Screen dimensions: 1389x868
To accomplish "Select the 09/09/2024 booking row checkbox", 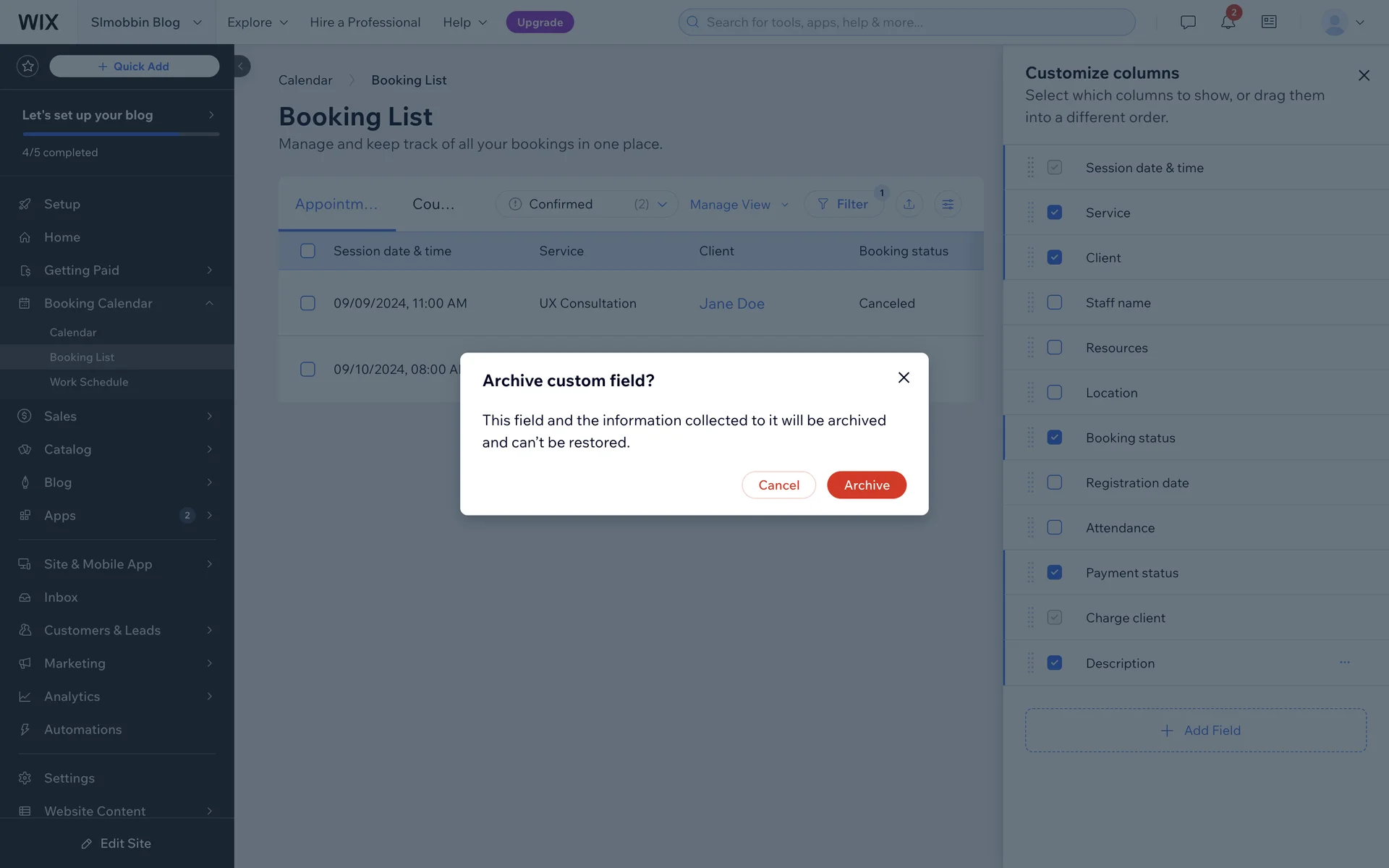I will [x=307, y=303].
